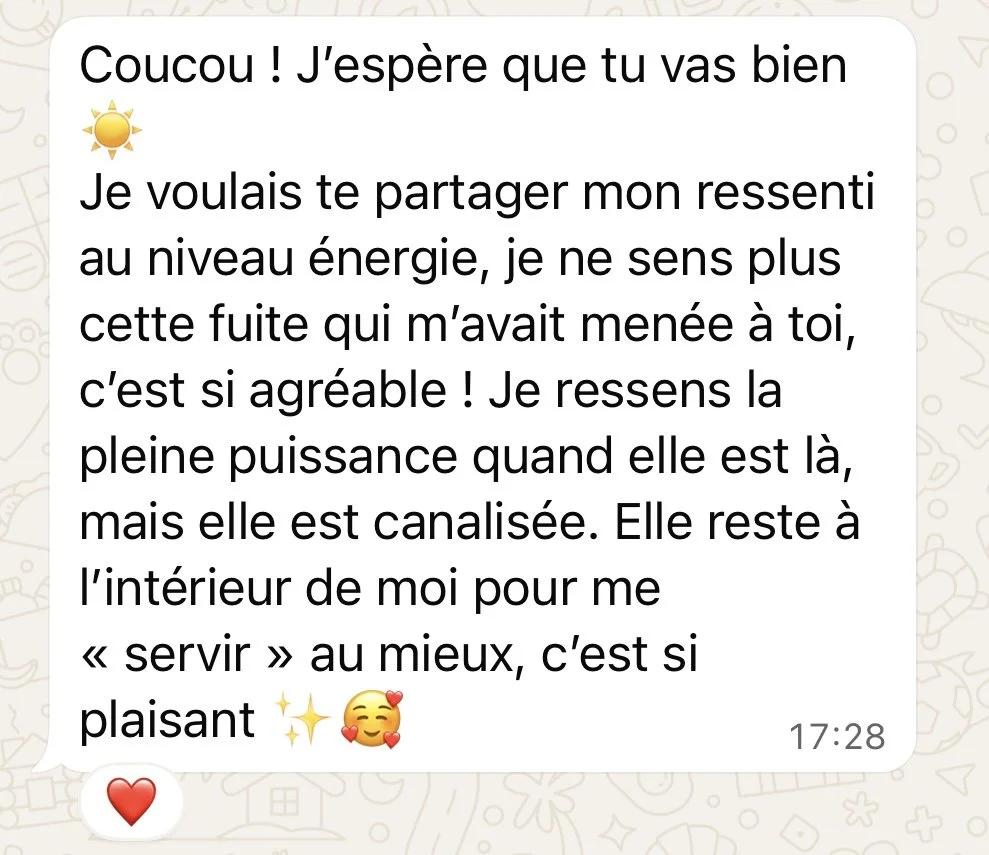989x855 pixels.
Task: Click the quoted word servir
Action: [x=187, y=655]
